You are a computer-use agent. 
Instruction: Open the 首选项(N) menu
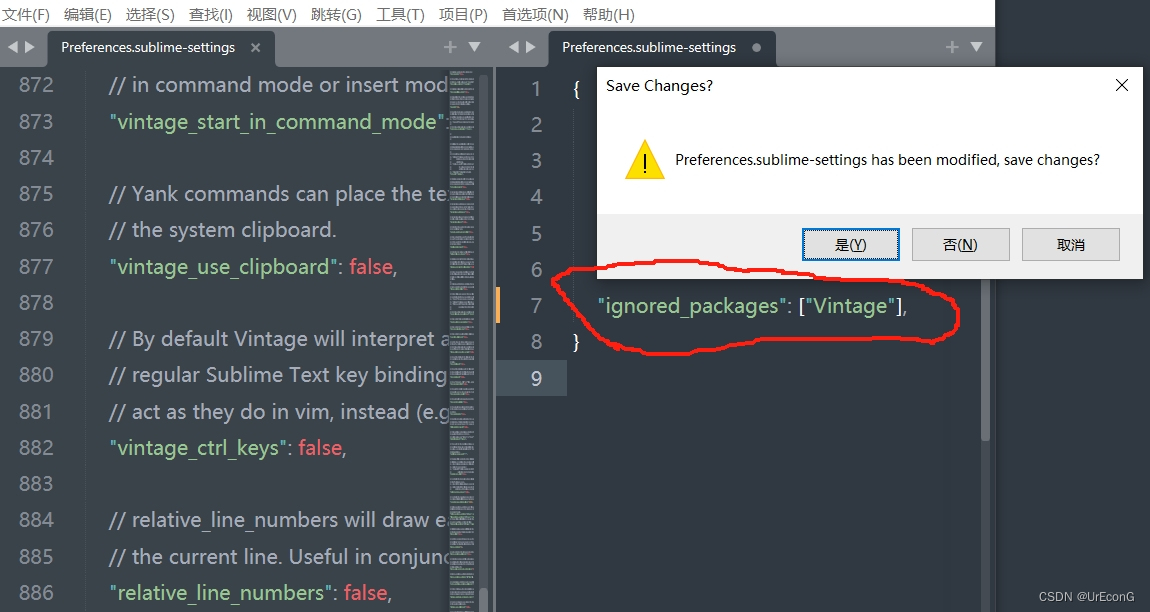[535, 14]
